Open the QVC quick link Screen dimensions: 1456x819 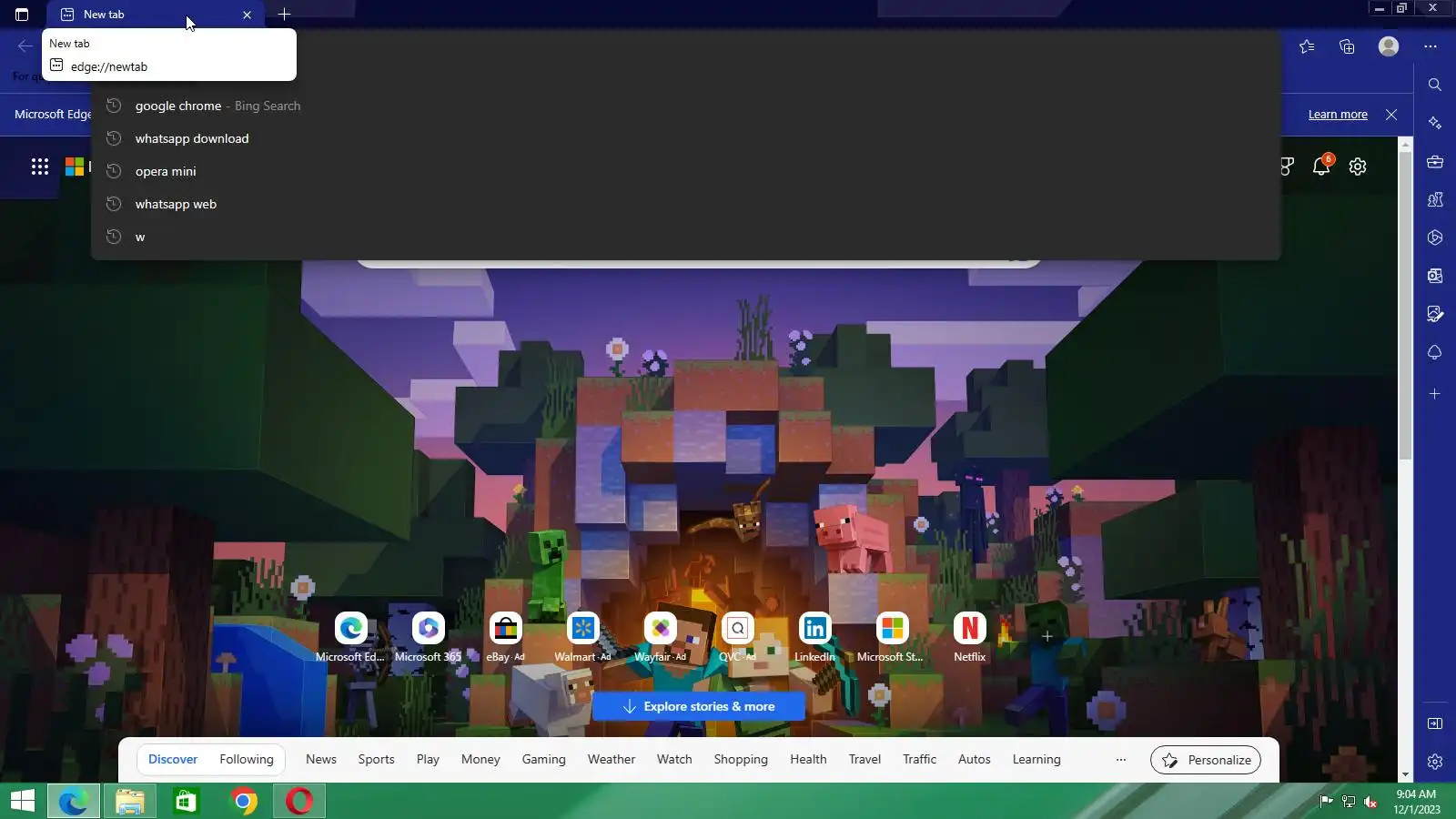[x=737, y=636]
